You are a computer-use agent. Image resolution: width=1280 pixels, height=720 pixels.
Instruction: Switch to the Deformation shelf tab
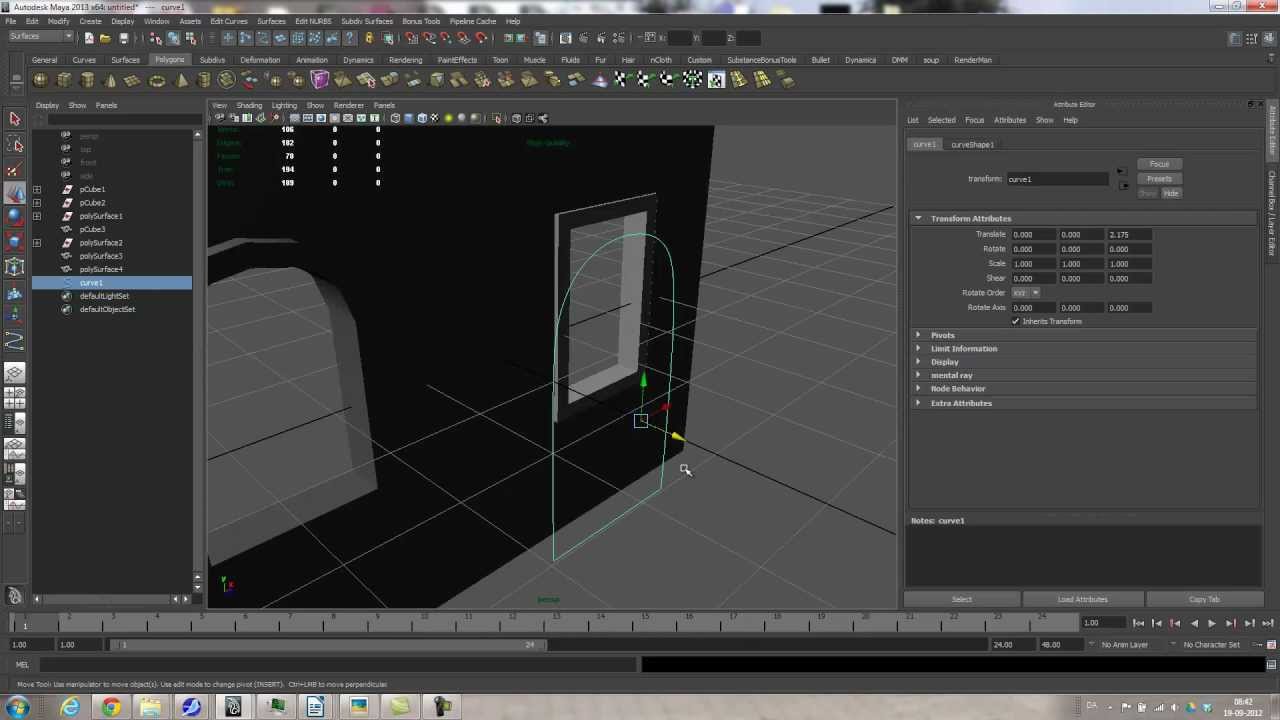click(260, 60)
